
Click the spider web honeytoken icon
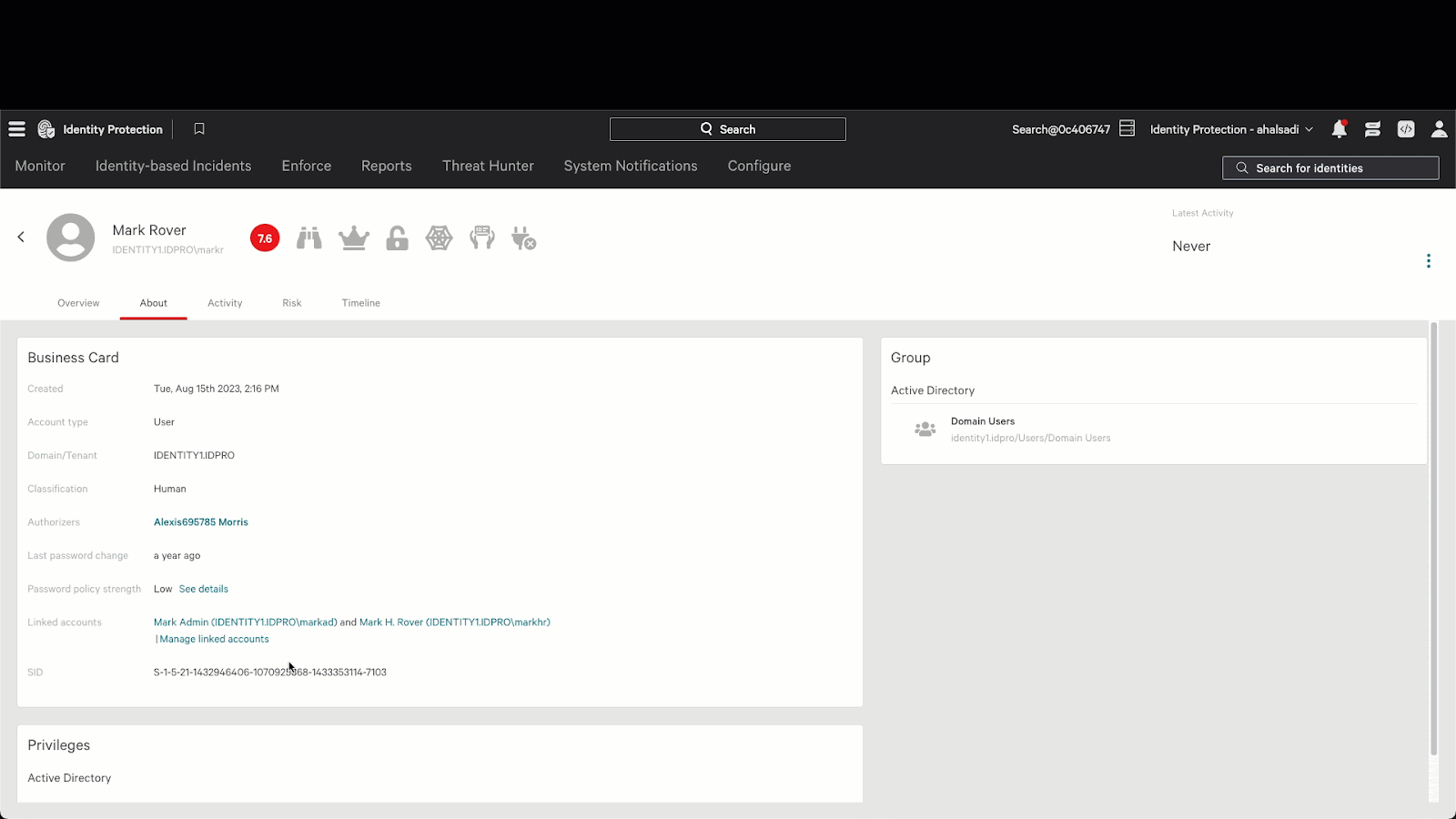439,238
